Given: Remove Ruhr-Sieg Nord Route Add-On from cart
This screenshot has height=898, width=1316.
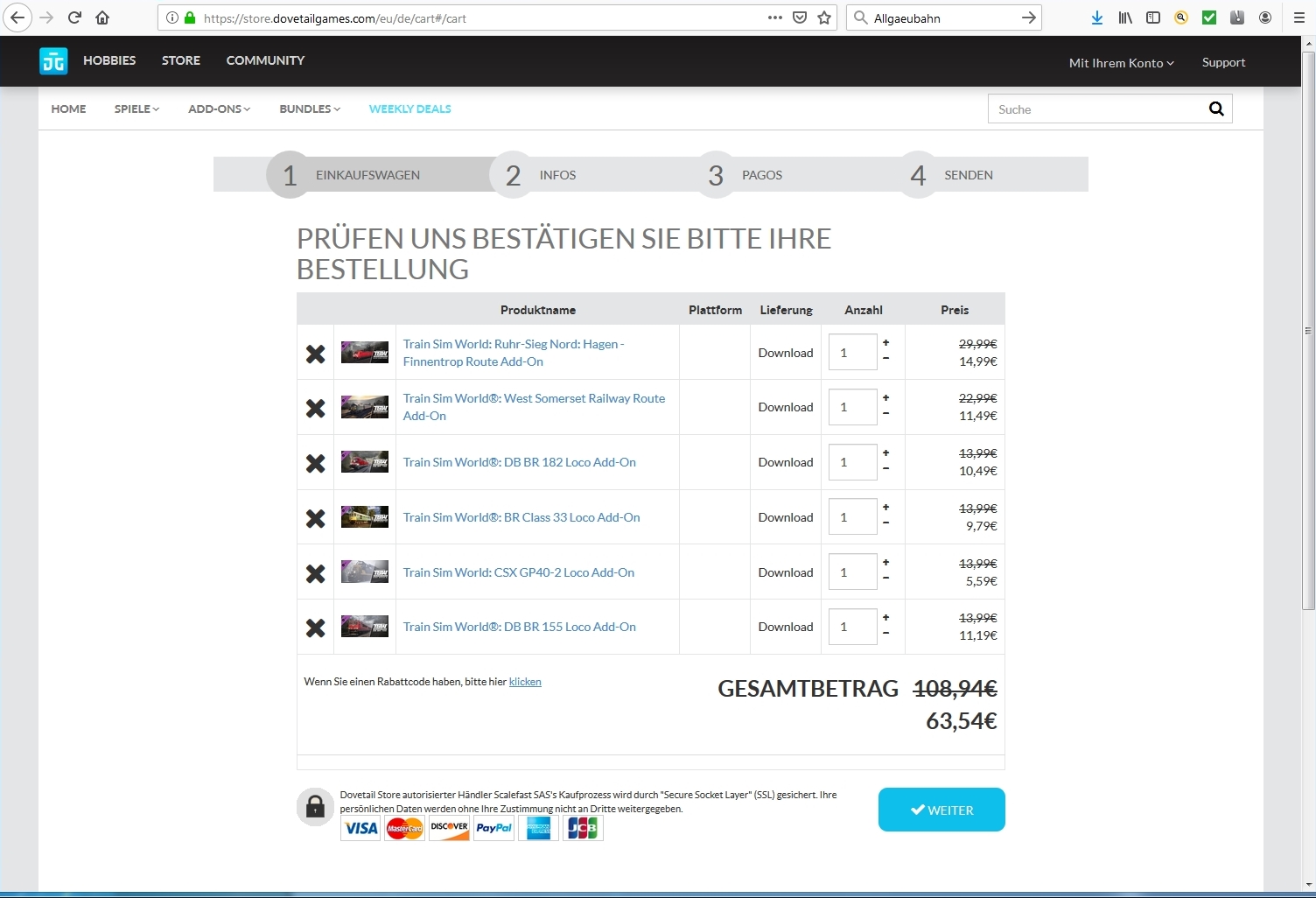Looking at the screenshot, I should [x=316, y=354].
